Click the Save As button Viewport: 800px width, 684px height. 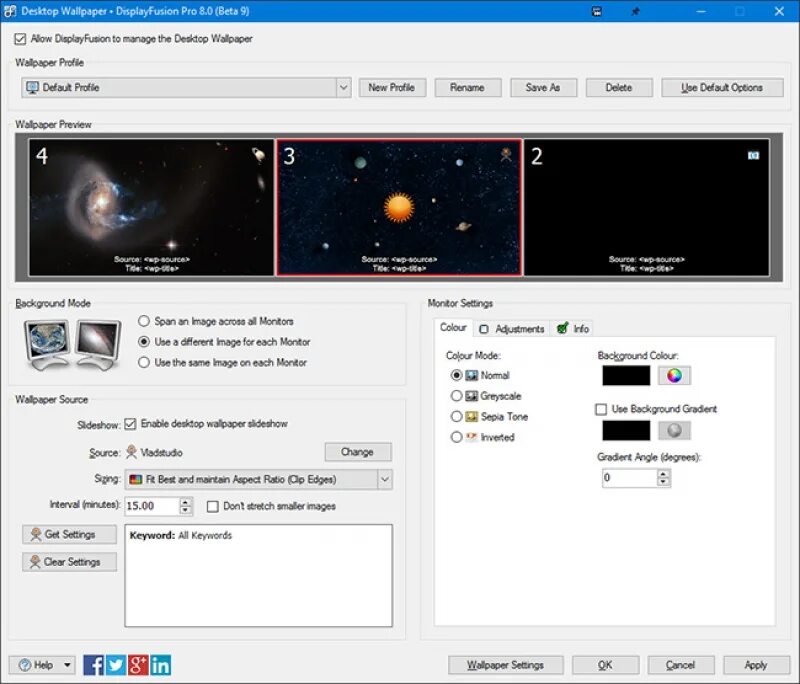(x=543, y=87)
